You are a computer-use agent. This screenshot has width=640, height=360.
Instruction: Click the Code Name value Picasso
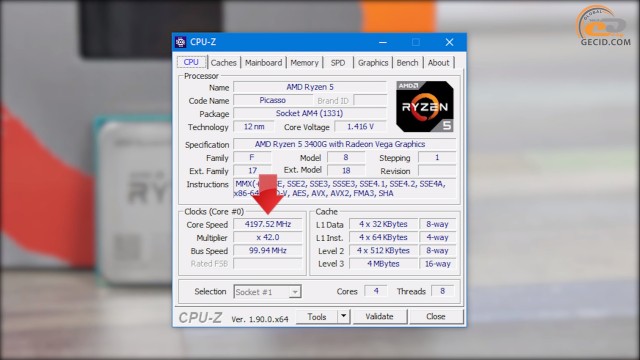(x=273, y=100)
